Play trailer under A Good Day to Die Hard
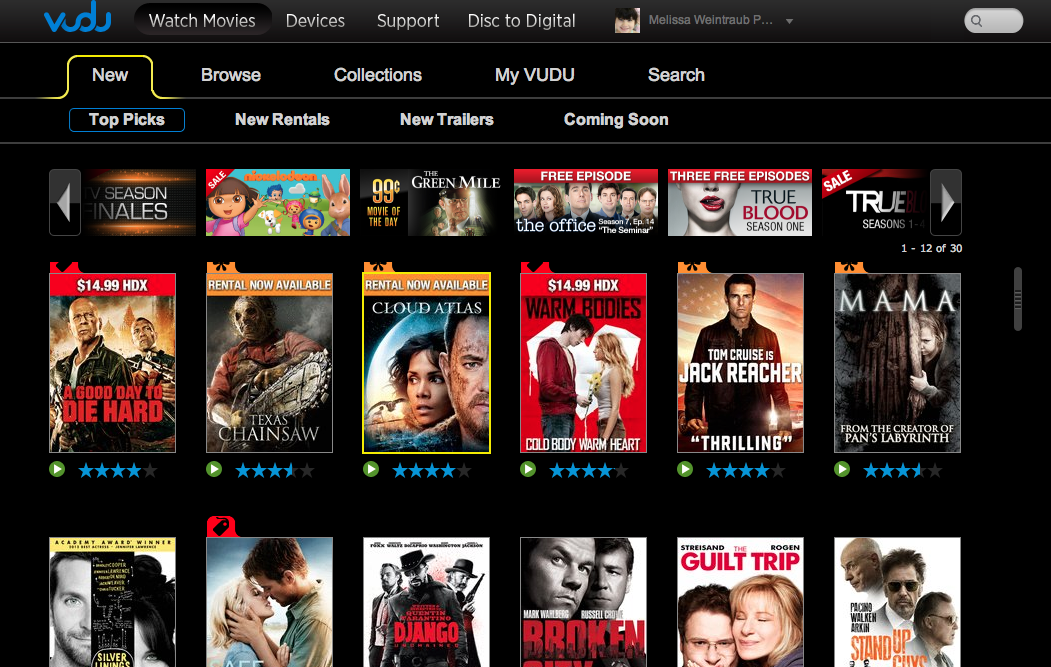The width and height of the screenshot is (1051, 667). click(57, 469)
